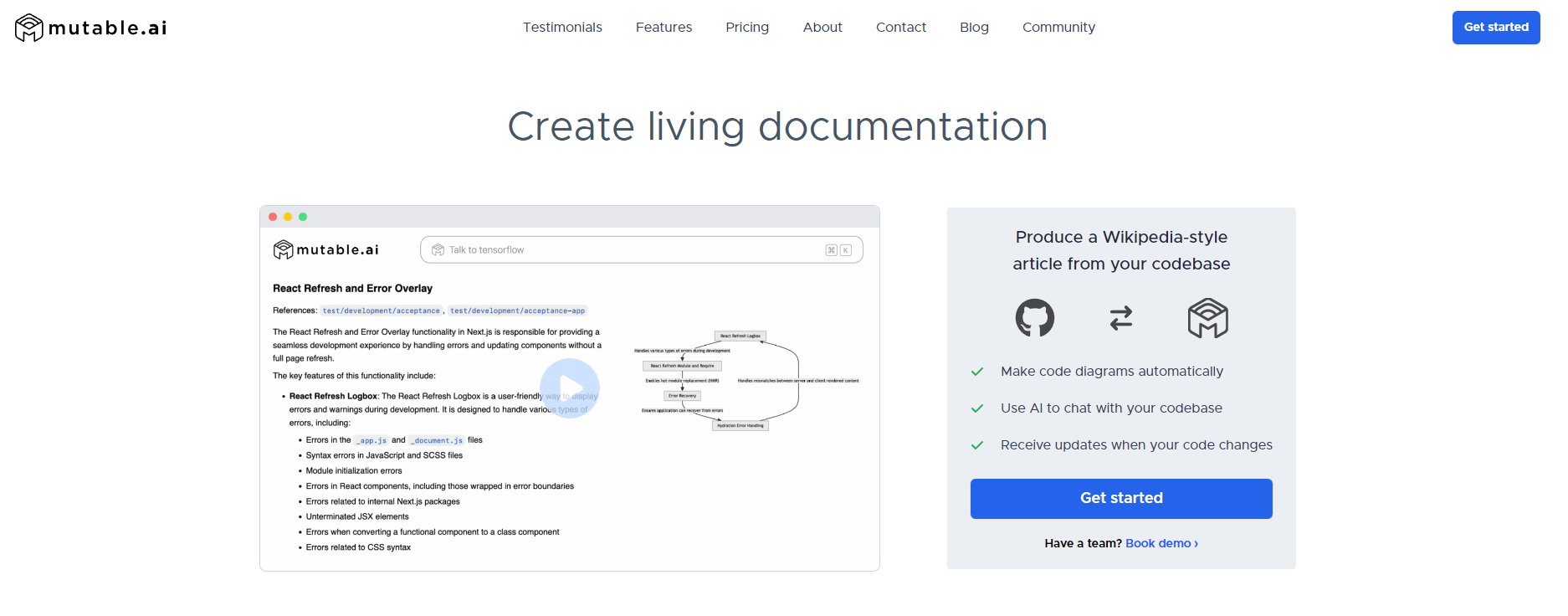This screenshot has height=616, width=1568.
Task: Click the React Refresh and Error Overlay heading
Action: [x=352, y=288]
